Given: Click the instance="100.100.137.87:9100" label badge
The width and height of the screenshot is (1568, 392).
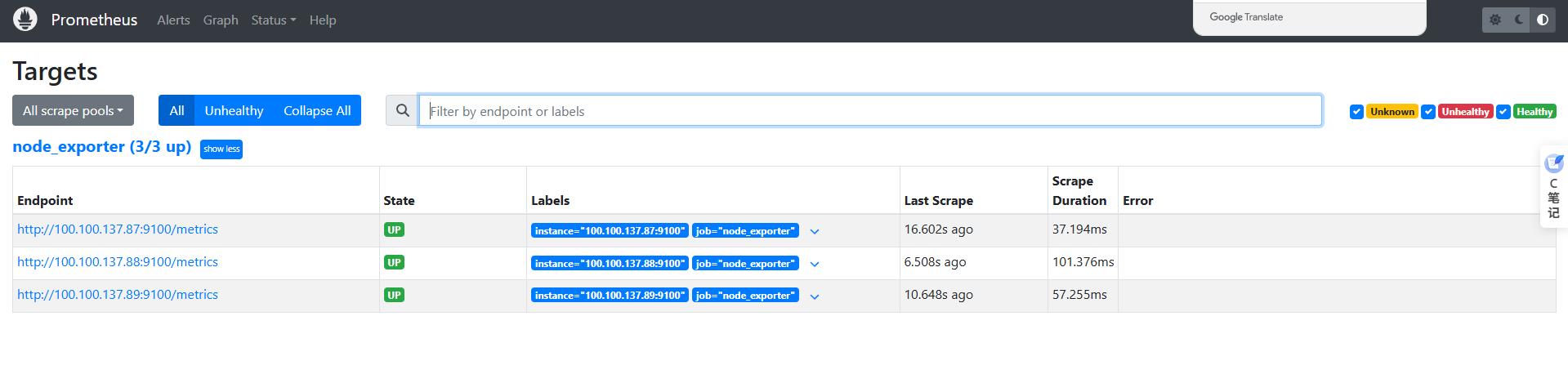Looking at the screenshot, I should point(610,230).
